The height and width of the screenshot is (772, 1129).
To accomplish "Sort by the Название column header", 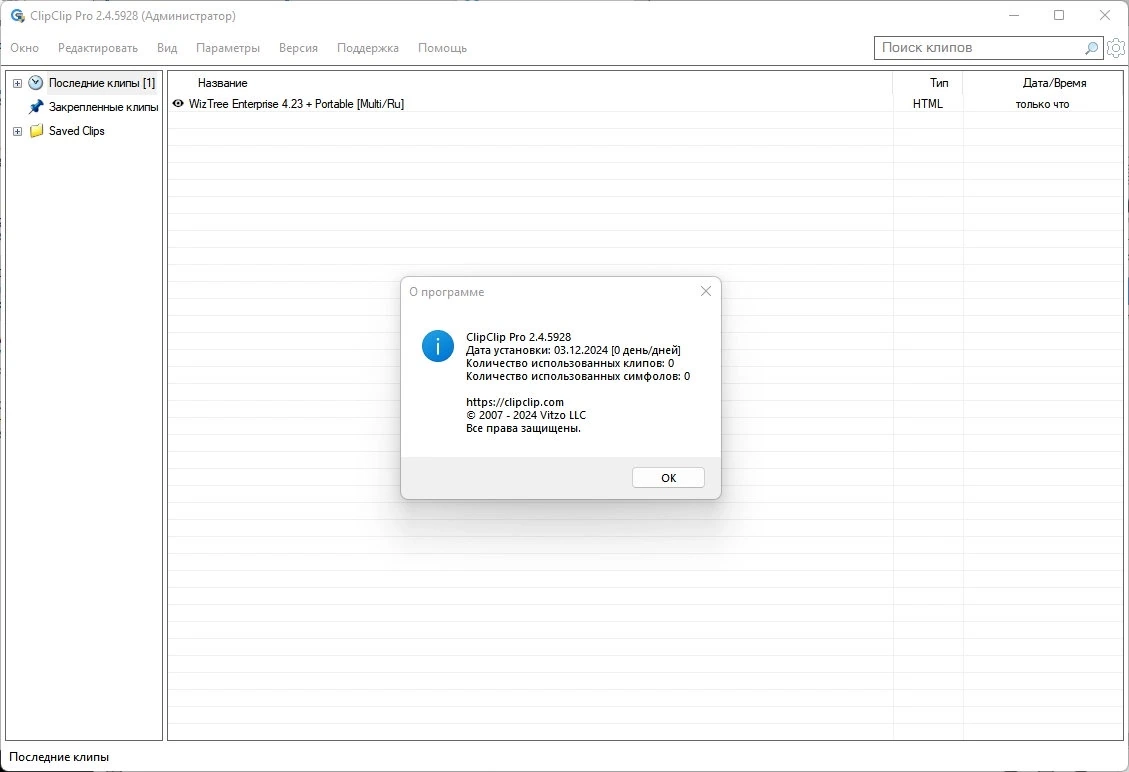I will 222,83.
